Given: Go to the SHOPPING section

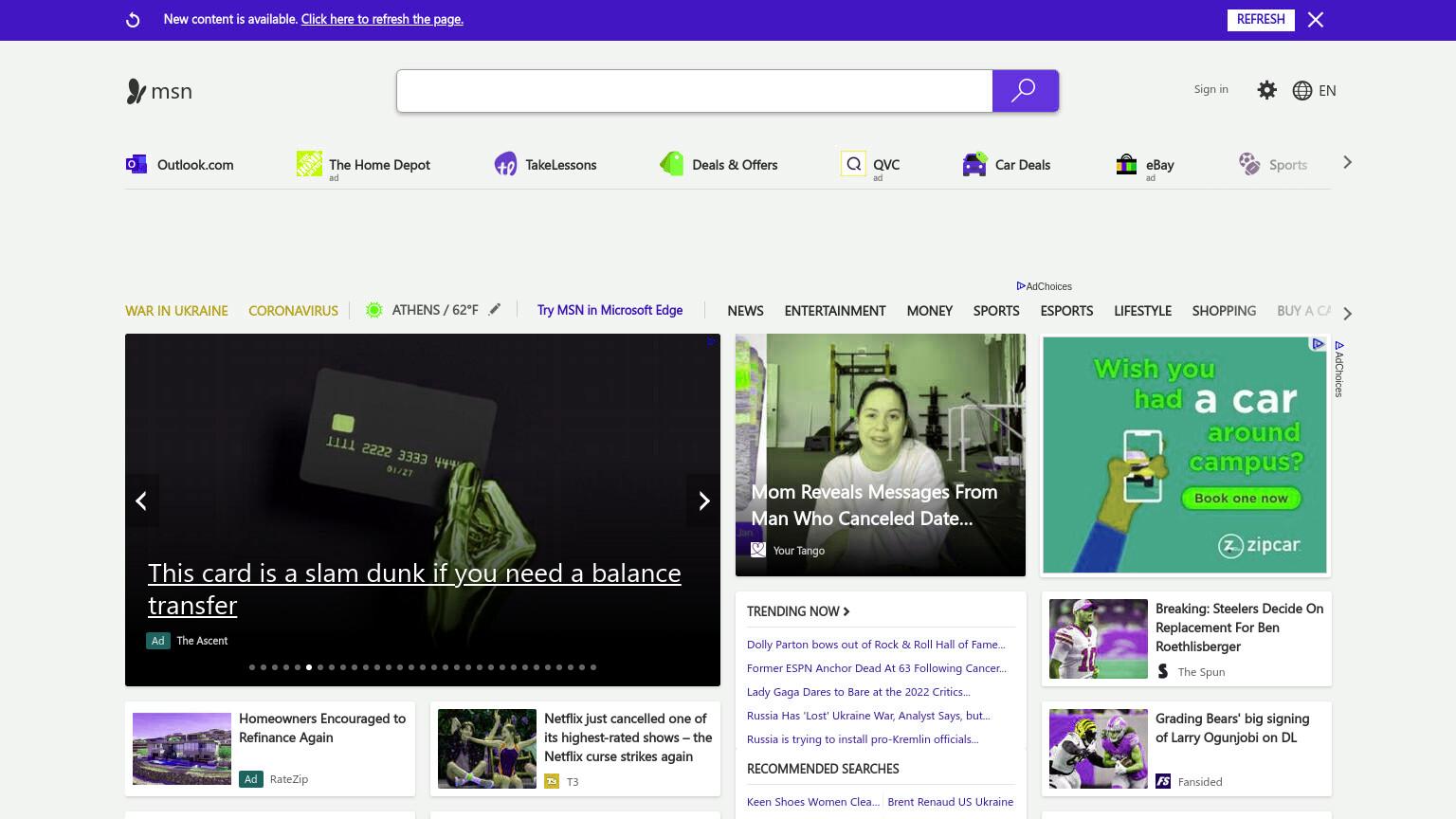Looking at the screenshot, I should [1224, 311].
